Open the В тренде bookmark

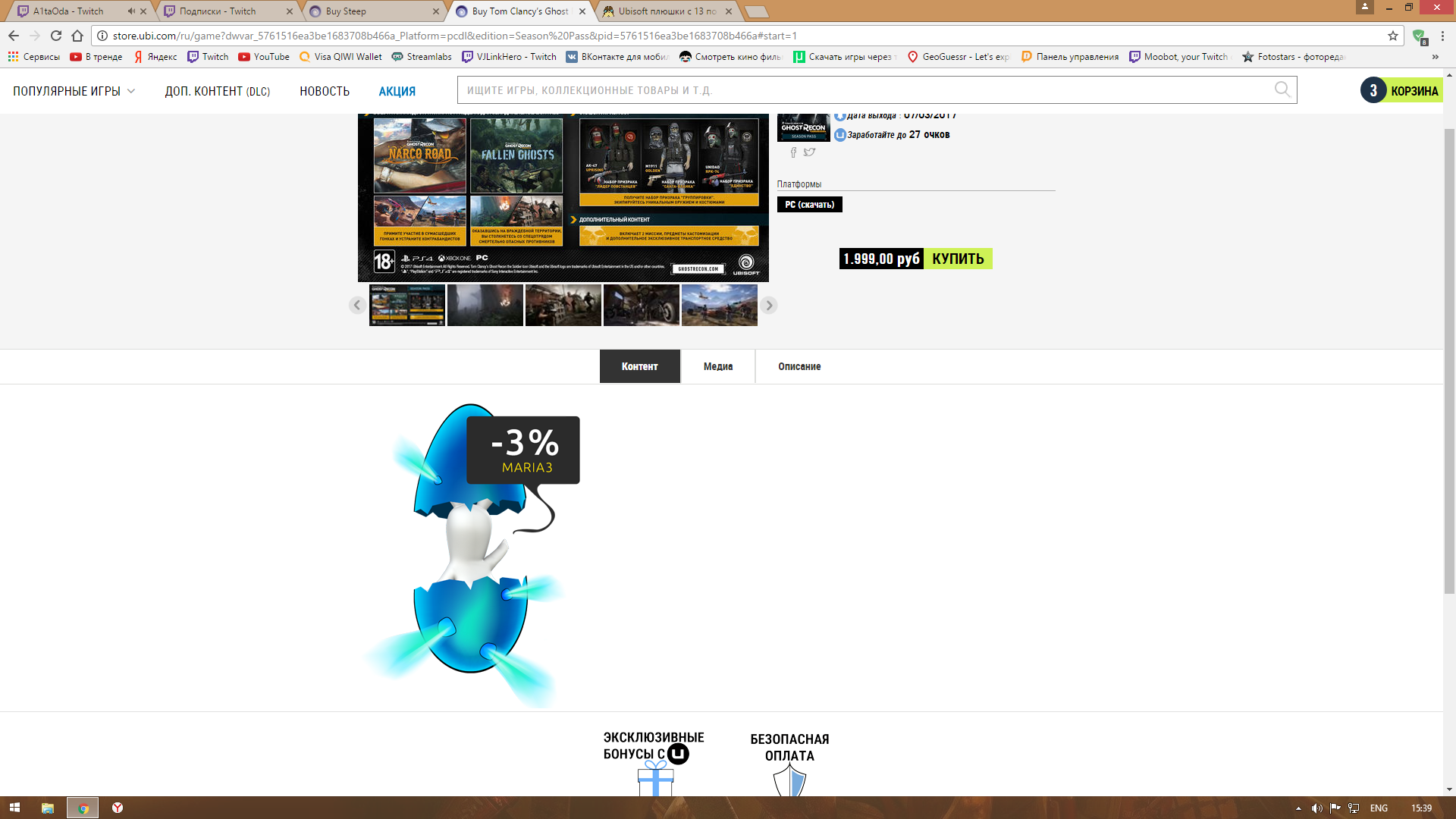(96, 57)
